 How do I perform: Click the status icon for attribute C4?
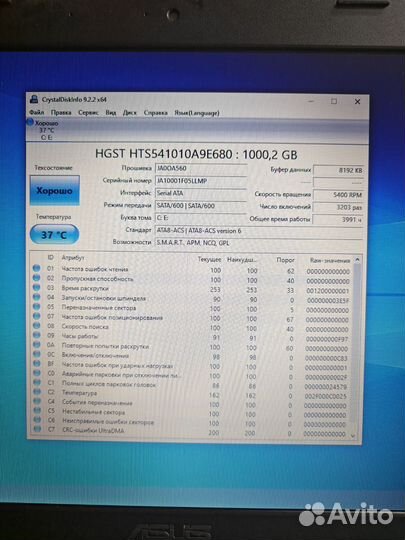[x=37, y=401]
